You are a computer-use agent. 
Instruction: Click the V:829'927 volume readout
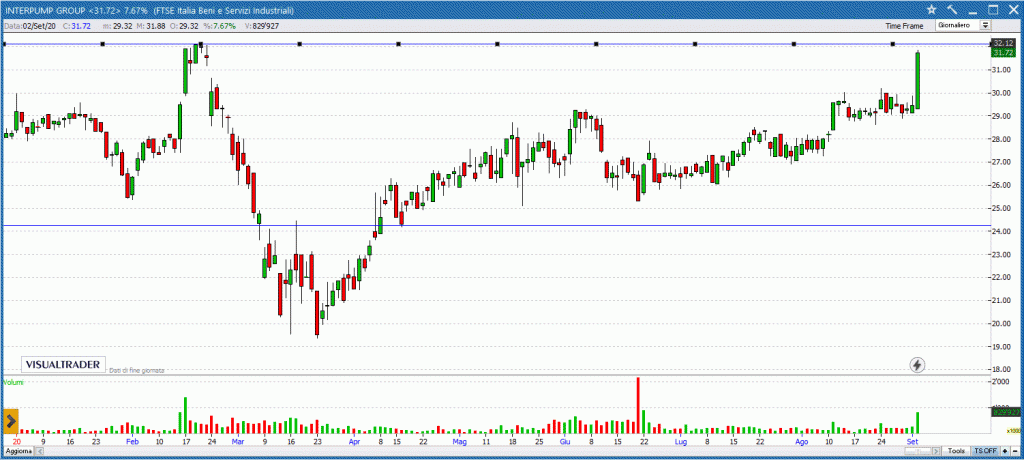pos(261,26)
